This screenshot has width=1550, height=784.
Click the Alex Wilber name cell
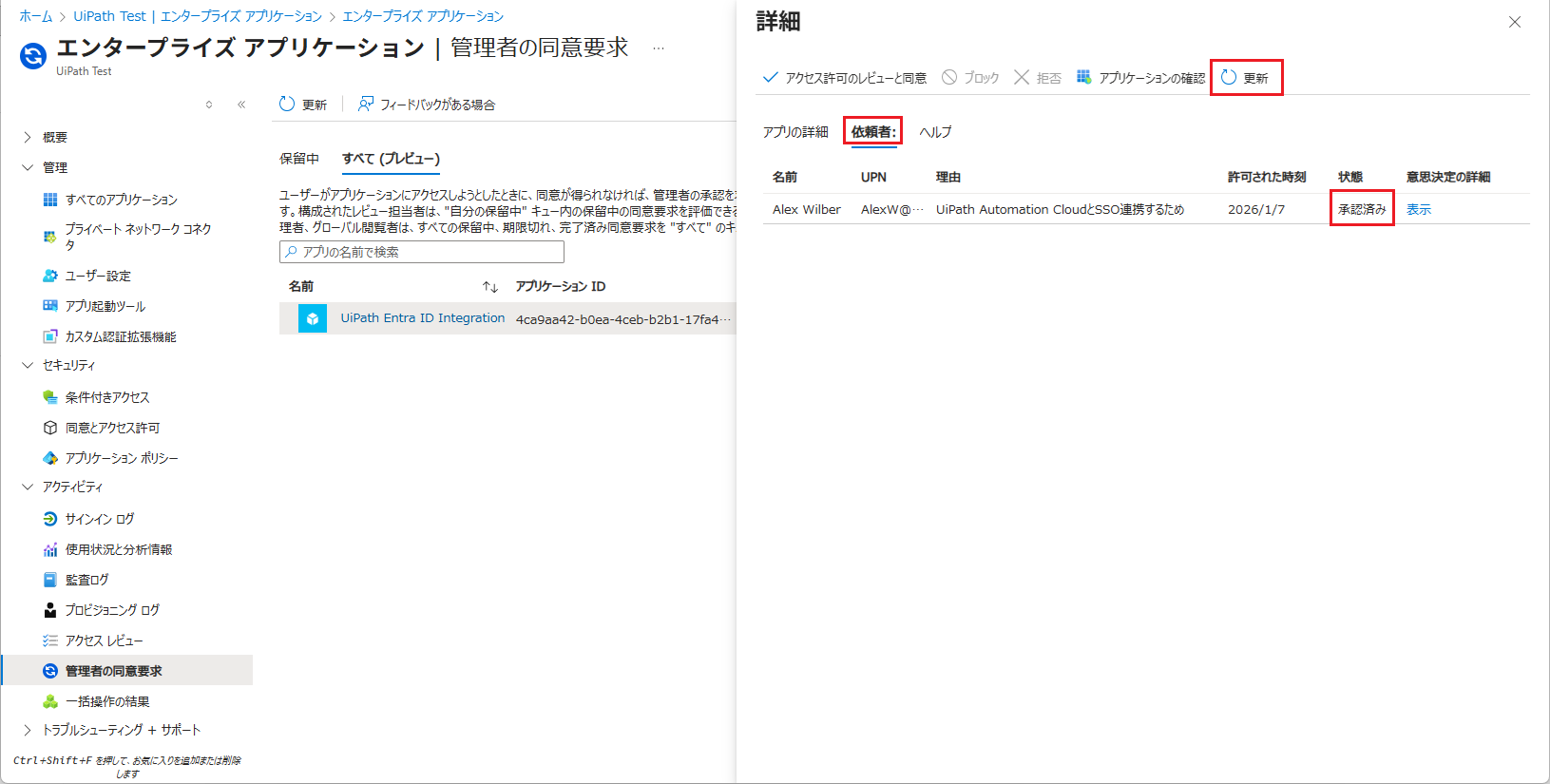pos(807,210)
